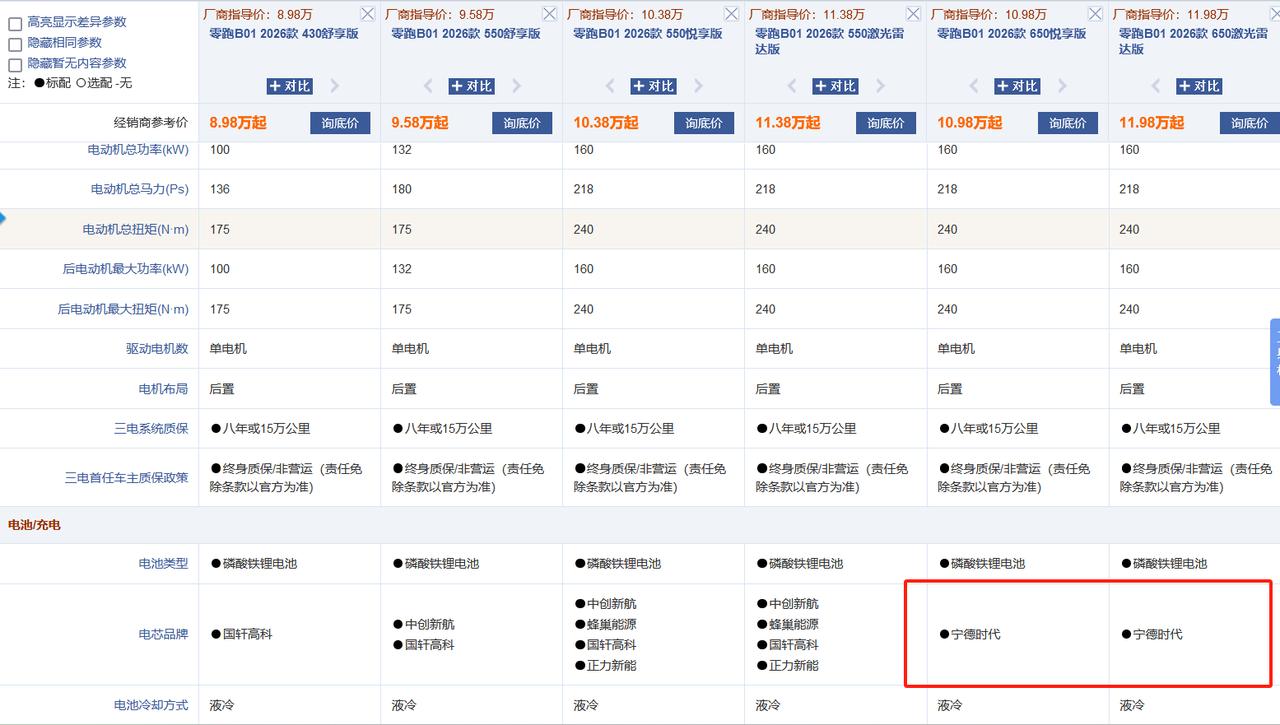Click 询底价 for the 9.58万起 model
Screen dimensions: 1280x725
[522, 123]
